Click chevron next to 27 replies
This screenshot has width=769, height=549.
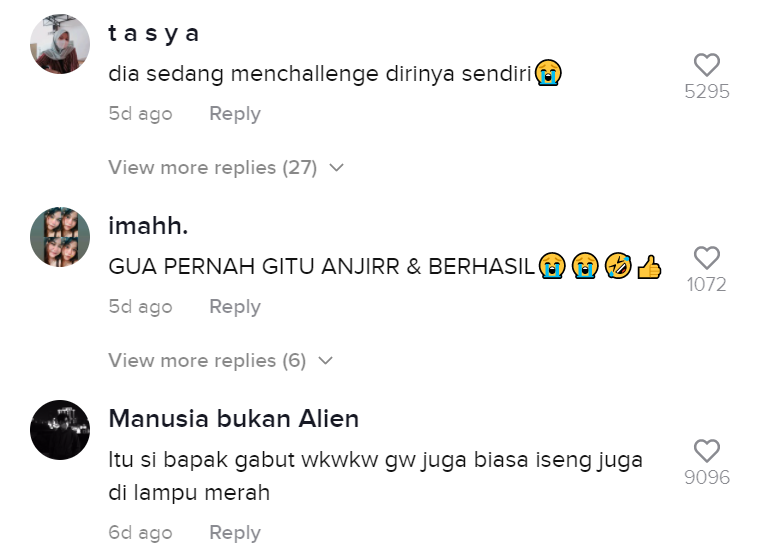336,168
